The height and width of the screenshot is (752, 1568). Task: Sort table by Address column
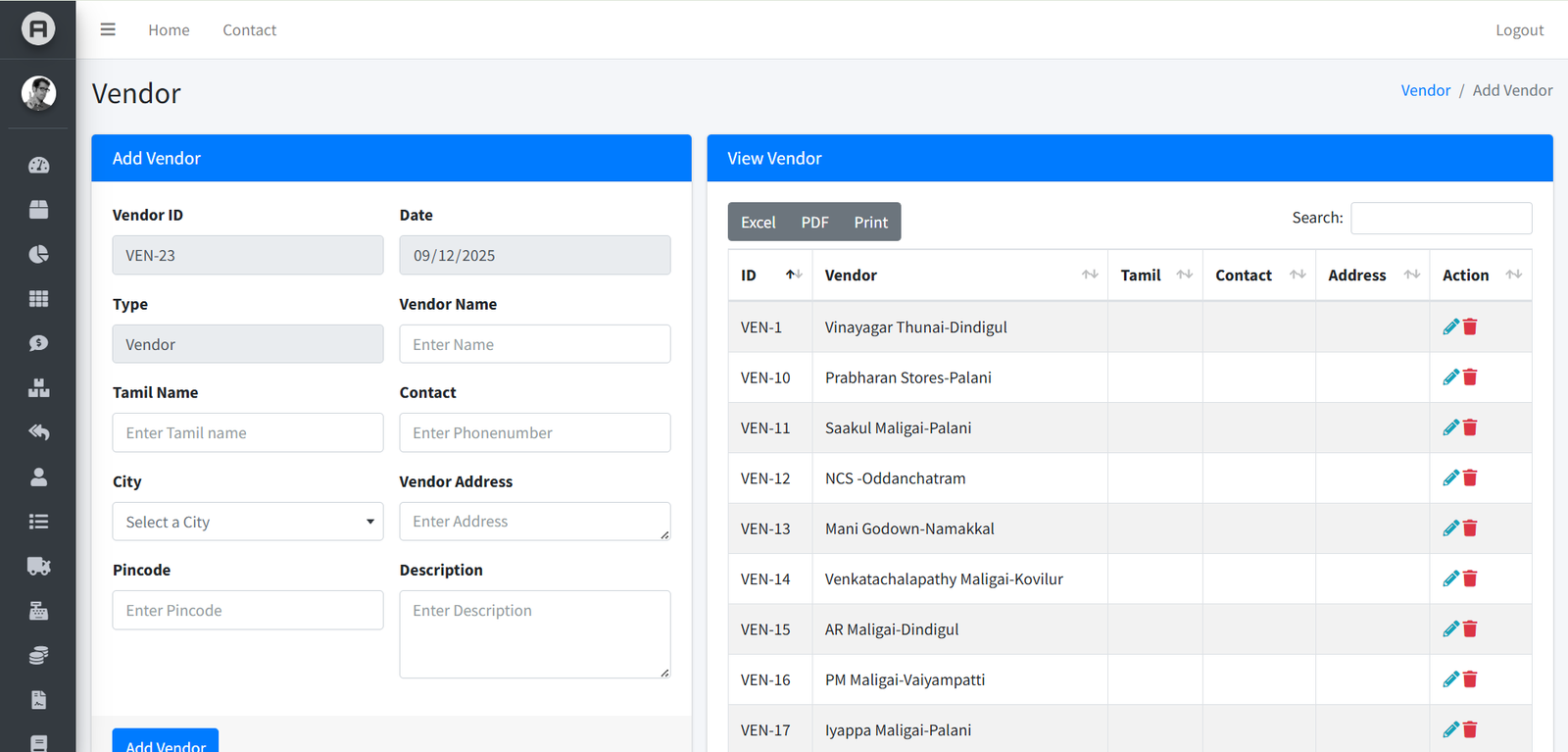click(x=1372, y=276)
